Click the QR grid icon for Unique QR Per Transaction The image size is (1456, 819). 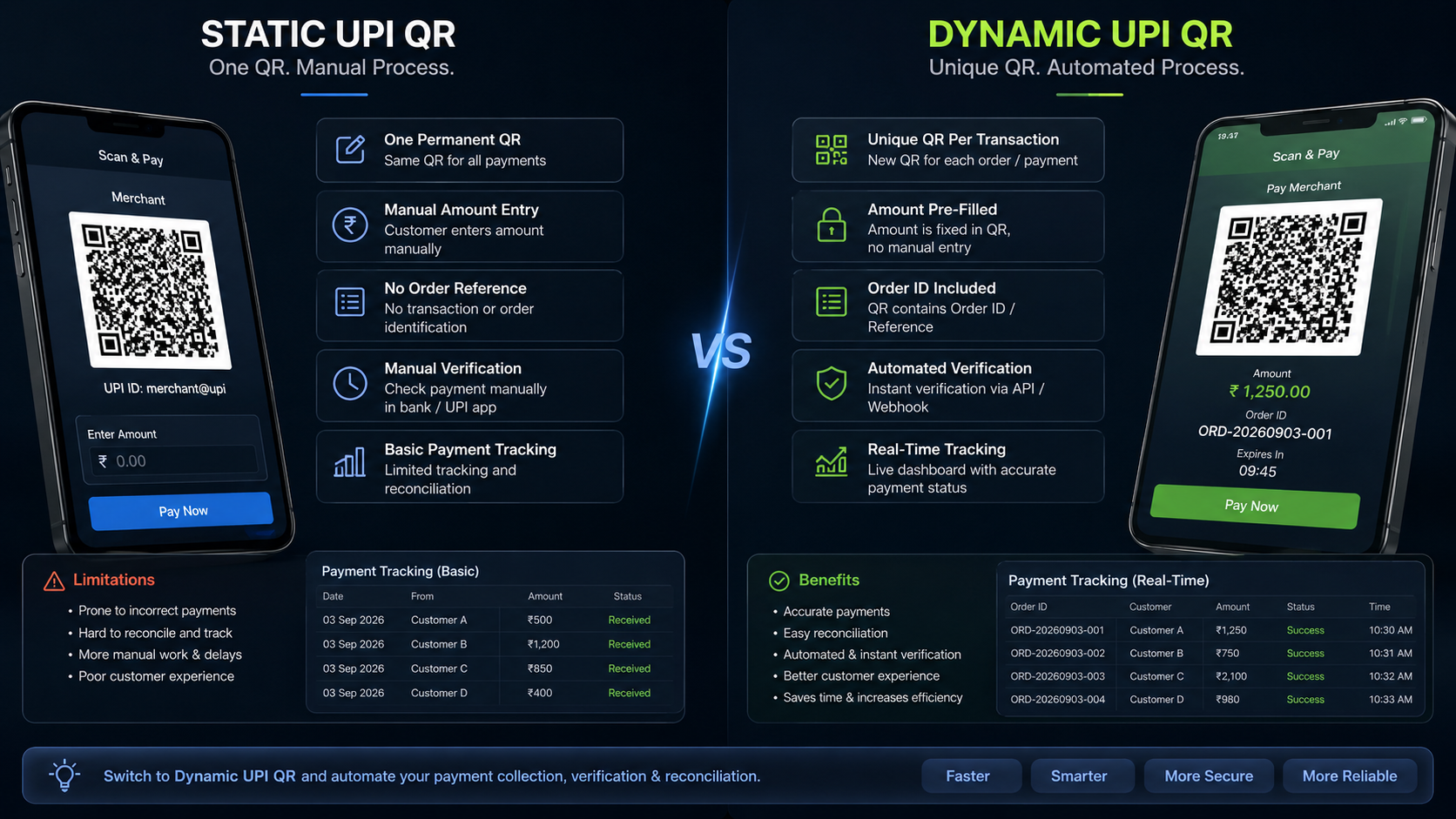(831, 150)
